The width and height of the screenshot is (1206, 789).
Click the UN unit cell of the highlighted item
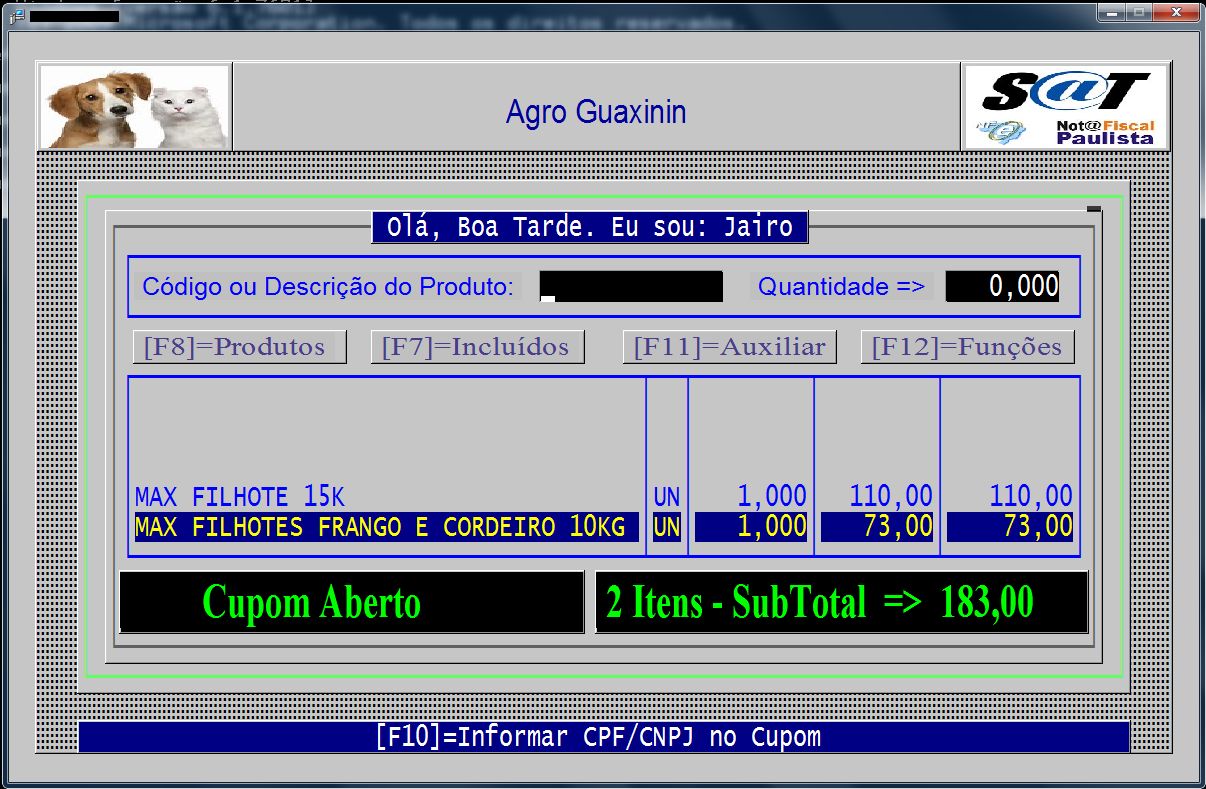[x=666, y=527]
